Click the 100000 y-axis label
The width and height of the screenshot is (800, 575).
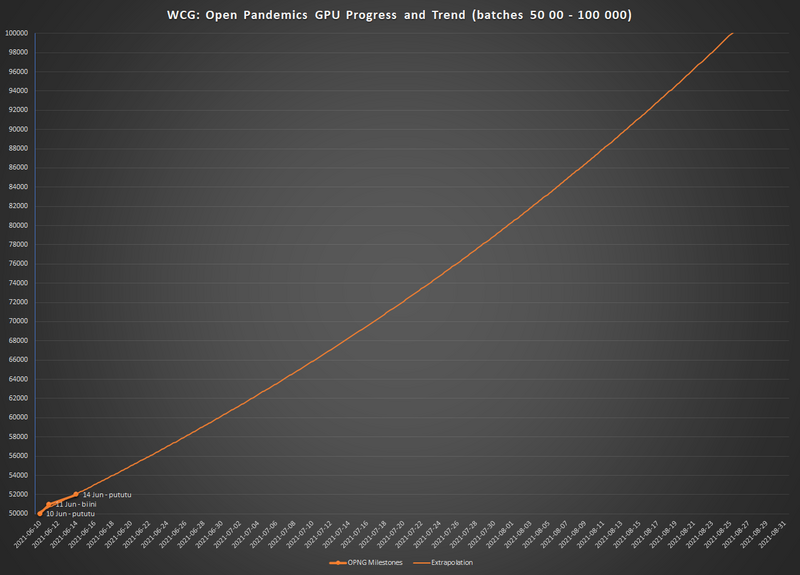tap(16, 33)
